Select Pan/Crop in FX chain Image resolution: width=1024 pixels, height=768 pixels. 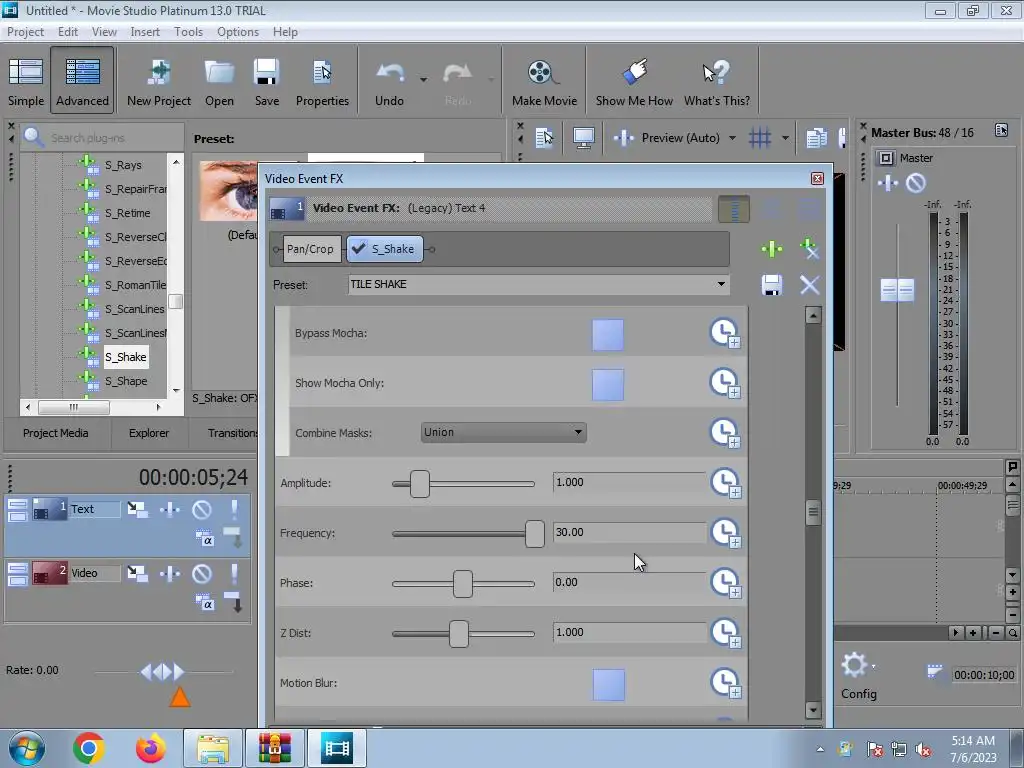point(310,249)
